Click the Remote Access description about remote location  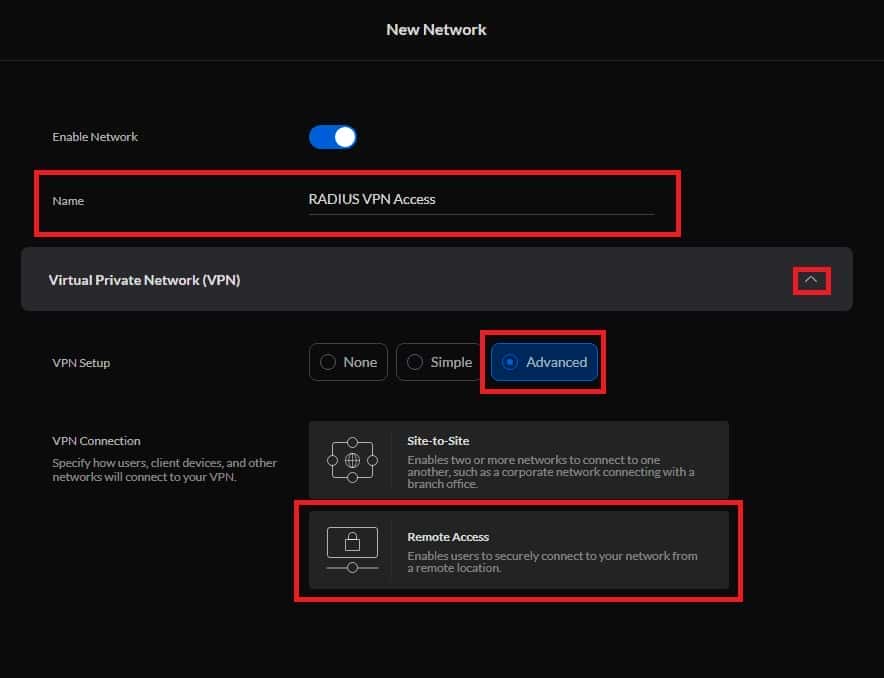pyautogui.click(x=552, y=562)
